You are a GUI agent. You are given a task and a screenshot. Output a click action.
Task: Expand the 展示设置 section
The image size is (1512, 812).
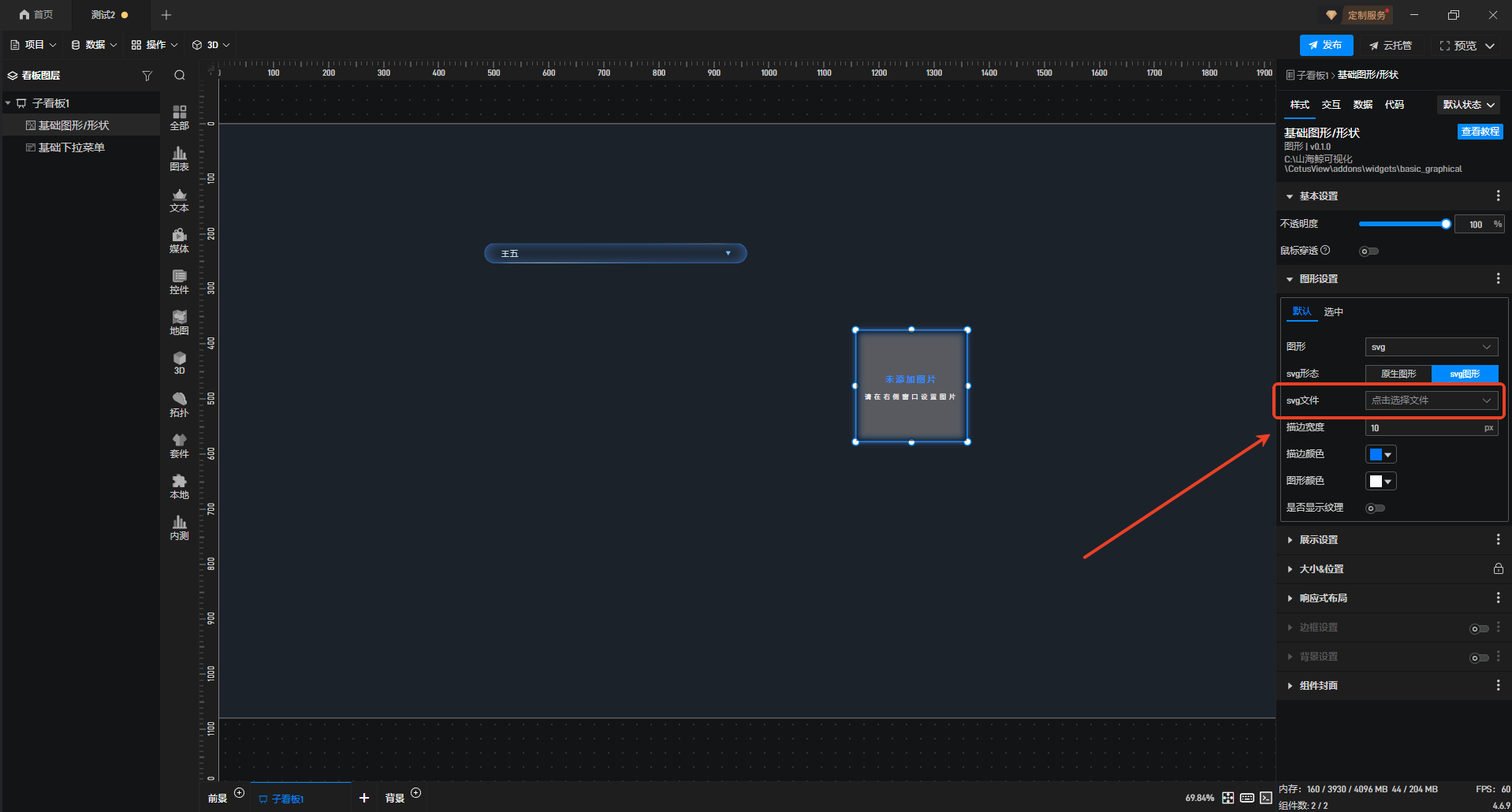click(x=1318, y=540)
